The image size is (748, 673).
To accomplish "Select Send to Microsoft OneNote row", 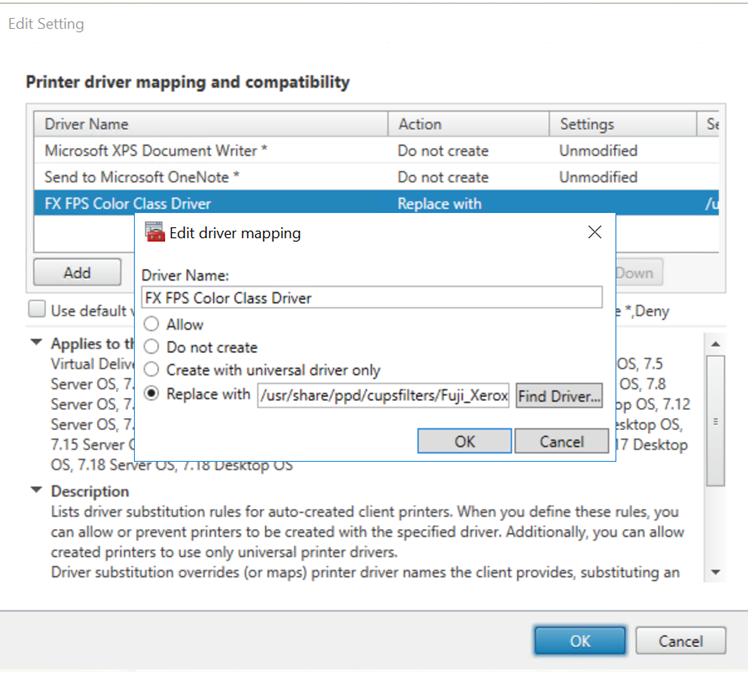I will 140,177.
